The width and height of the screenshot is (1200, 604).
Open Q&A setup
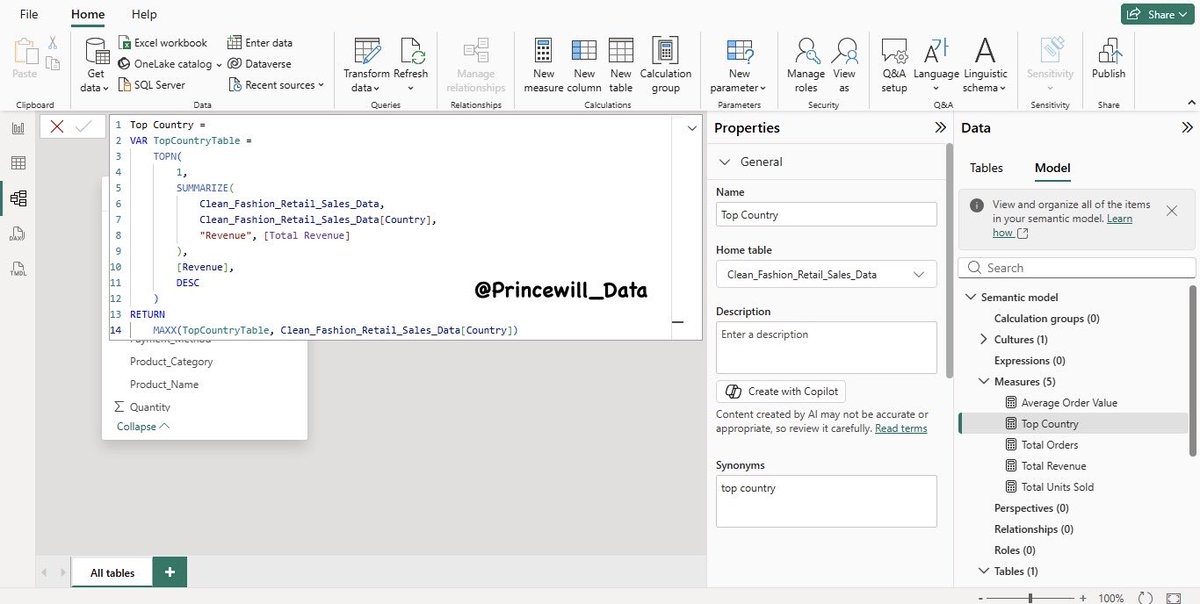tap(894, 65)
